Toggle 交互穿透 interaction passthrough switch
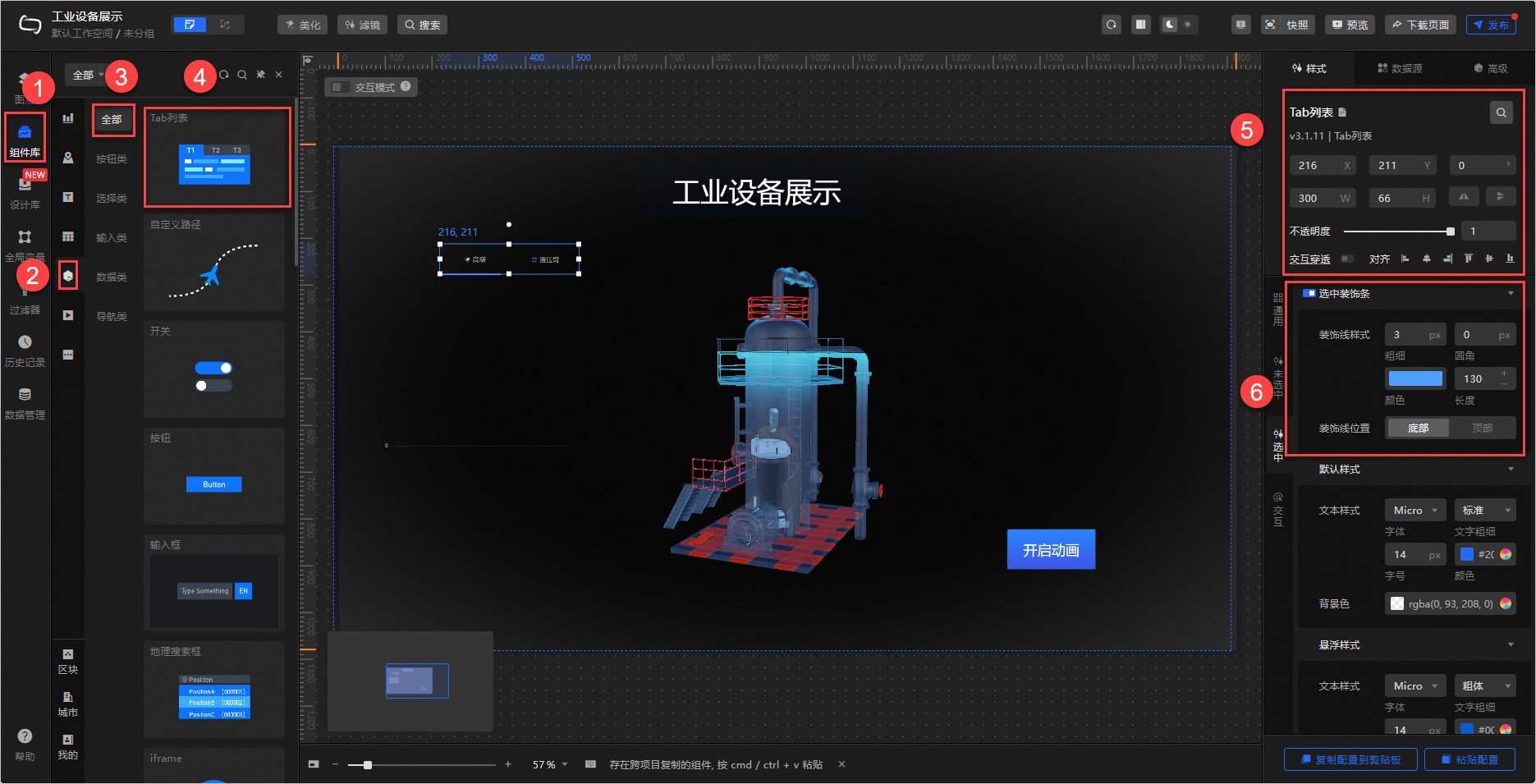 click(x=1347, y=259)
